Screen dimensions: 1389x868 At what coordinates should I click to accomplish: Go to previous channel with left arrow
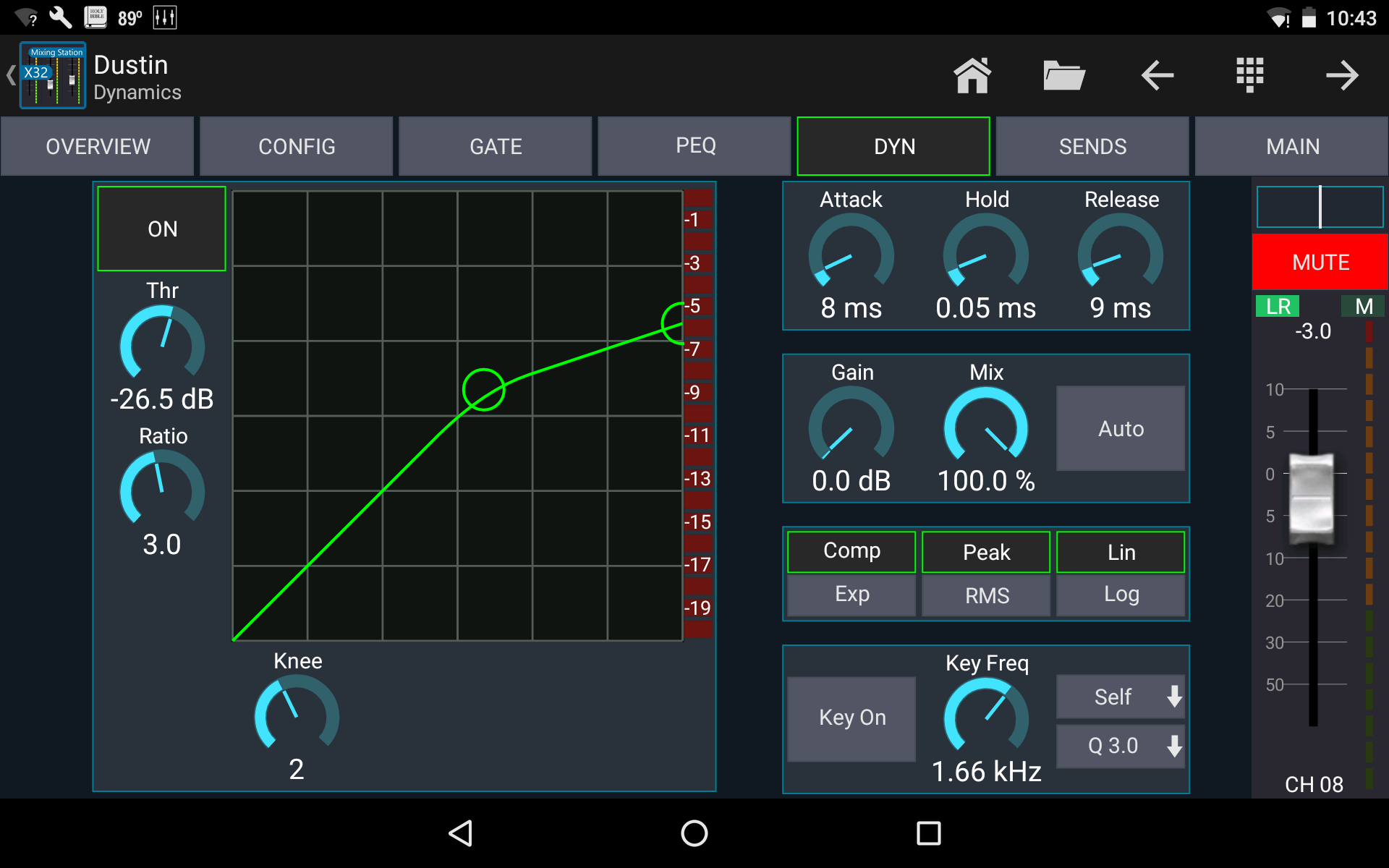(1157, 75)
